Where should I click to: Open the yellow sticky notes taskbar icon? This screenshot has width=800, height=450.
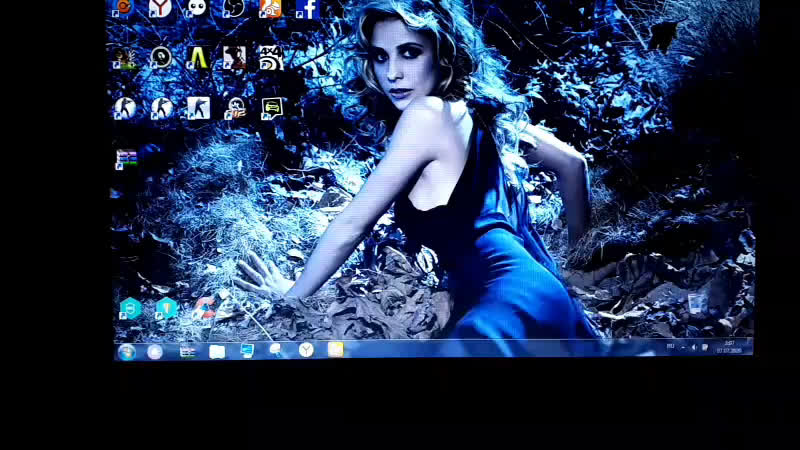point(335,349)
